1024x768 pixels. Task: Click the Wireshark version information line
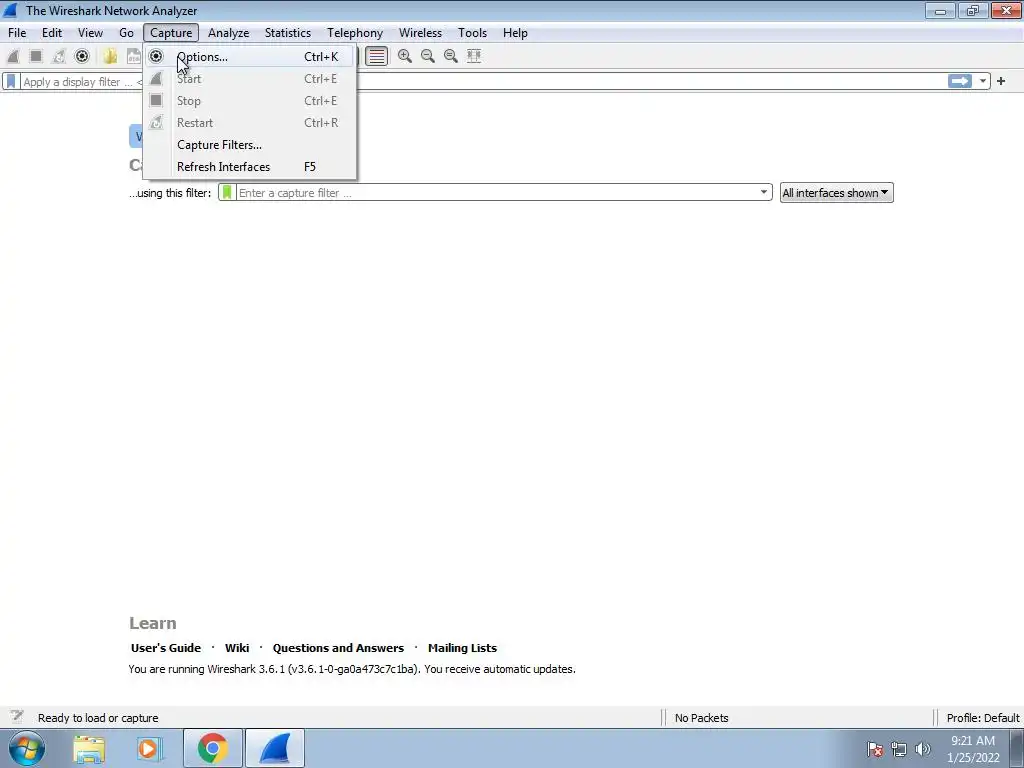point(352,669)
